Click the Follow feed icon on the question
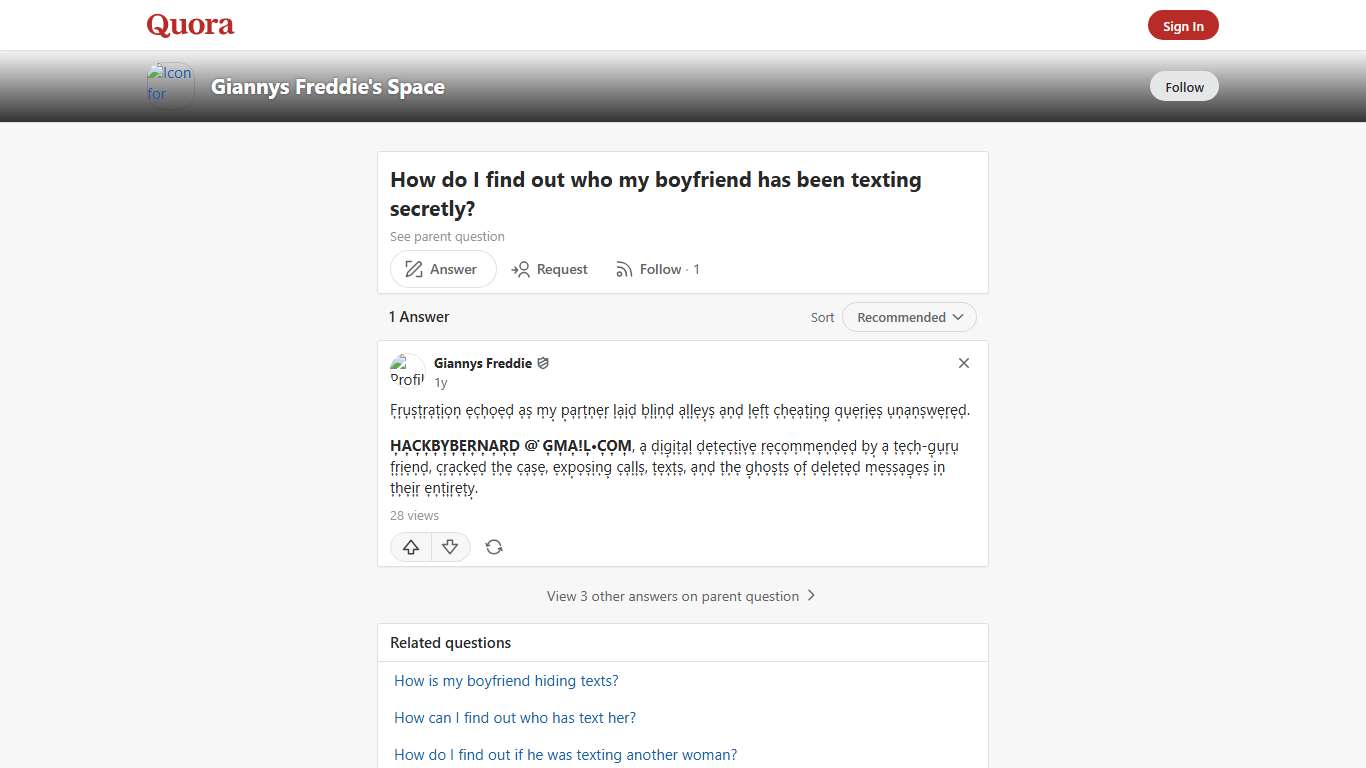This screenshot has height=768, width=1366. [623, 269]
